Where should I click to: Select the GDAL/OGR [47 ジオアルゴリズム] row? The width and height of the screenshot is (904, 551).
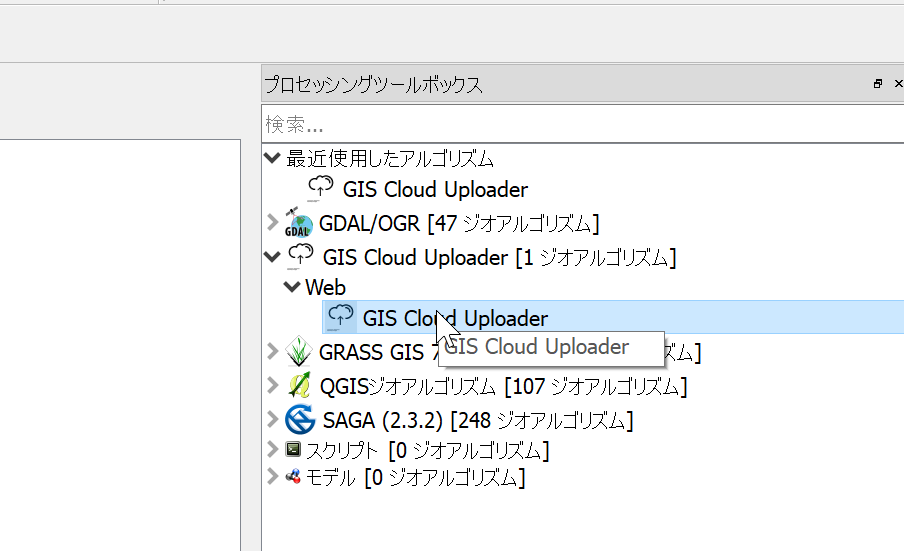[x=459, y=224]
